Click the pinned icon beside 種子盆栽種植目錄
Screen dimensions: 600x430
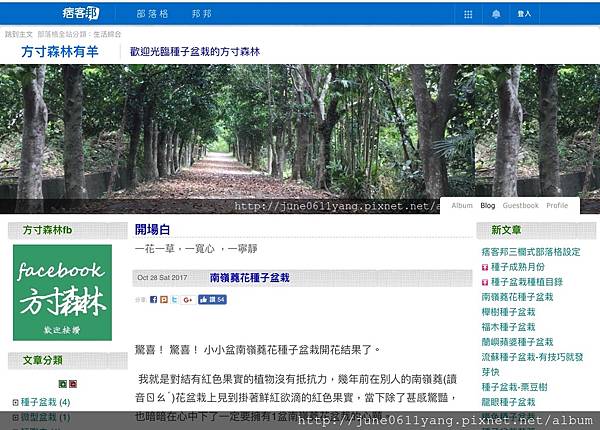point(485,282)
